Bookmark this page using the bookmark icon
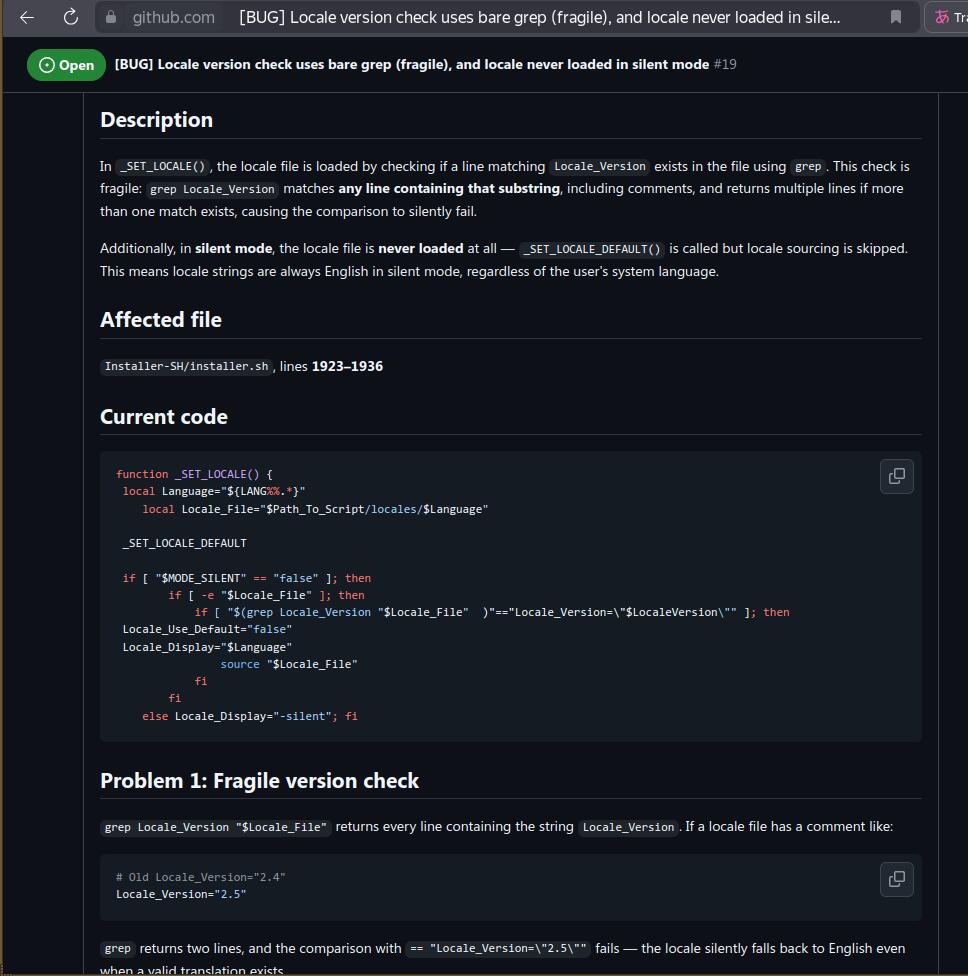Screen dimensions: 968x976 [896, 17]
